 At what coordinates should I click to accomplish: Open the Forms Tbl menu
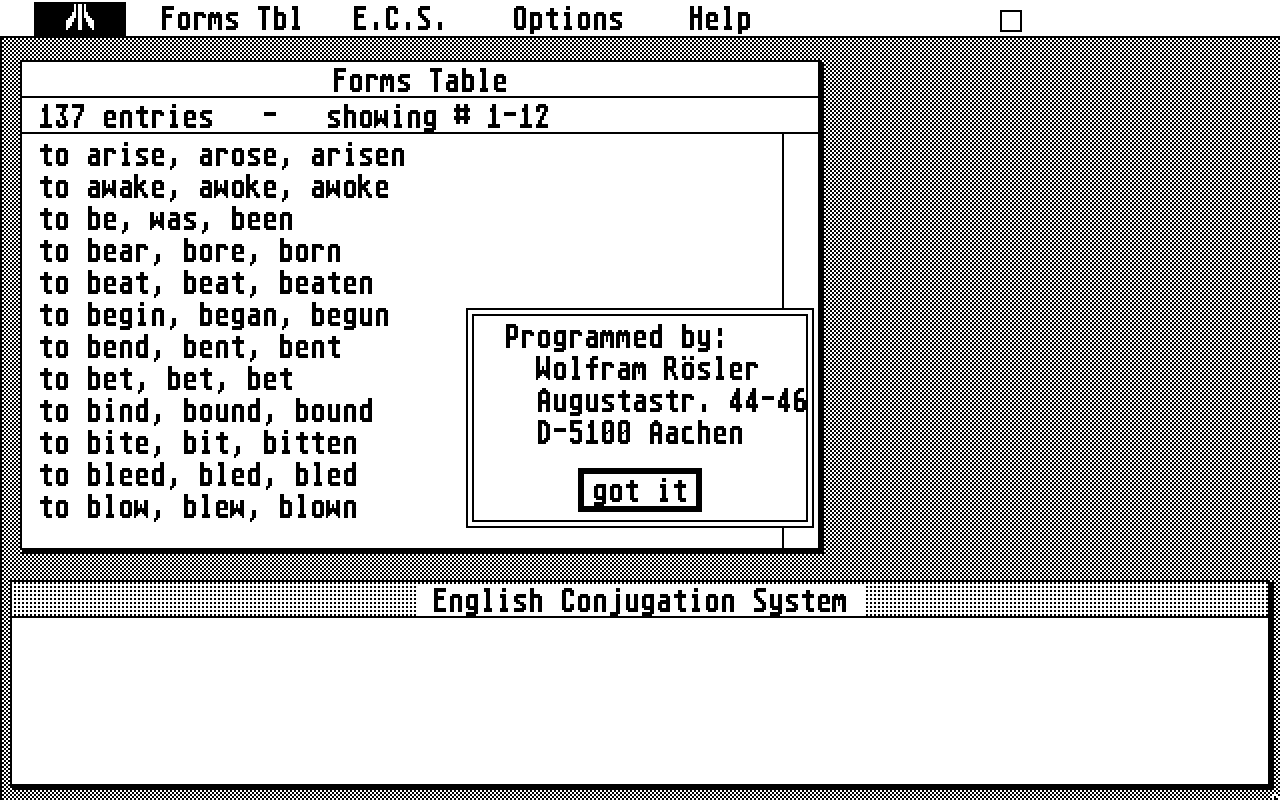[230, 19]
